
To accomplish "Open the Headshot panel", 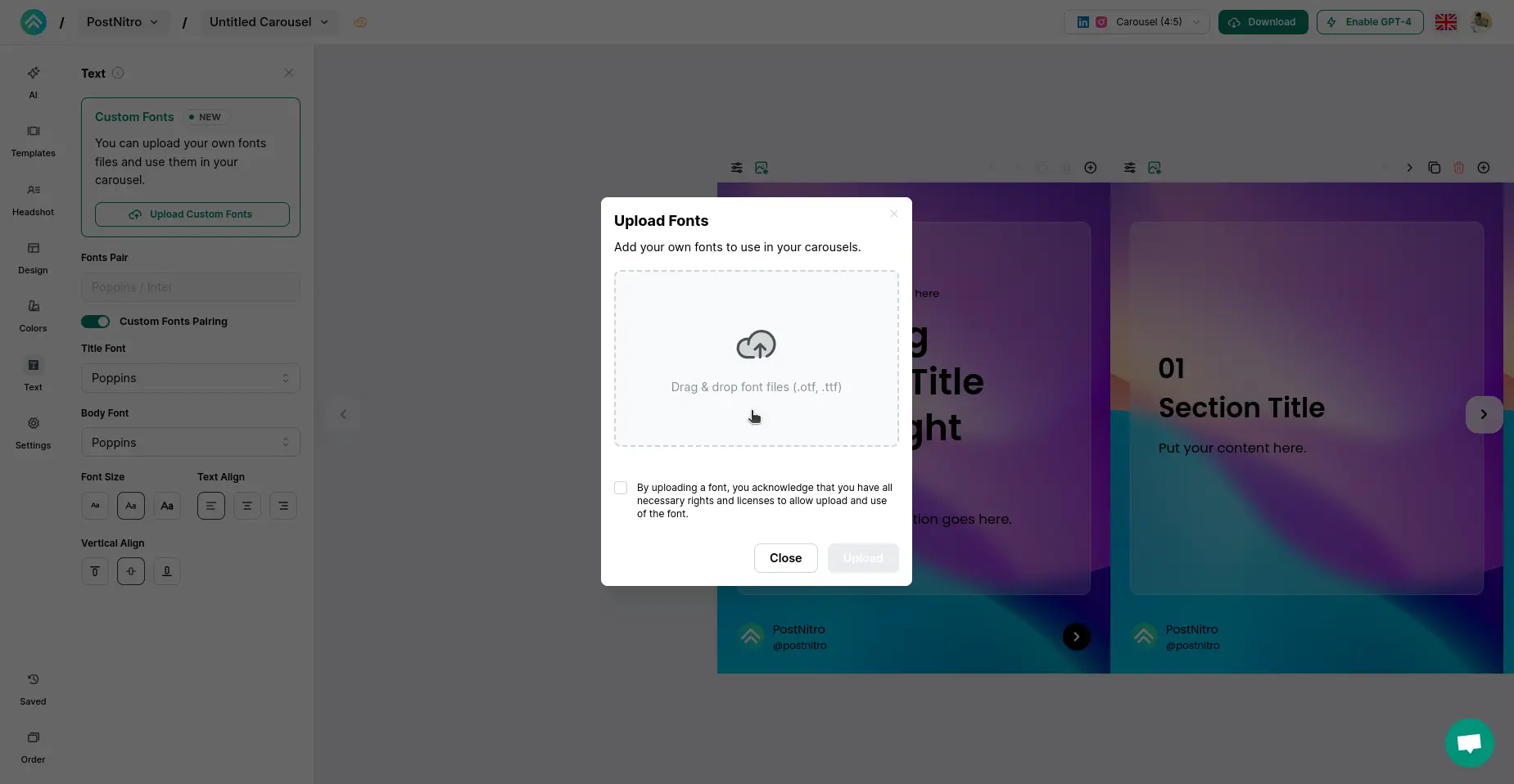I will point(33,199).
